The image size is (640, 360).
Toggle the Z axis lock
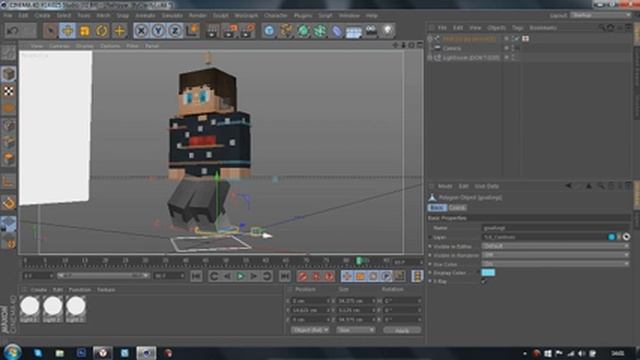click(175, 31)
